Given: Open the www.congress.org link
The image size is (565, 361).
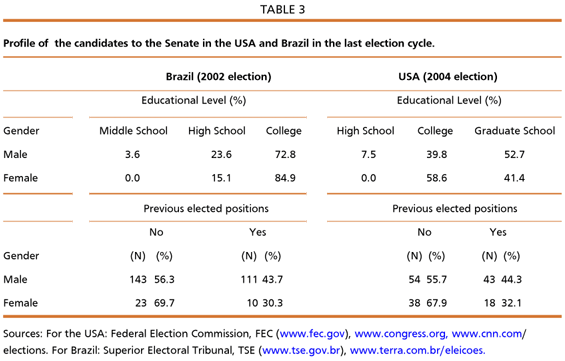Looking at the screenshot, I should 400,334.
